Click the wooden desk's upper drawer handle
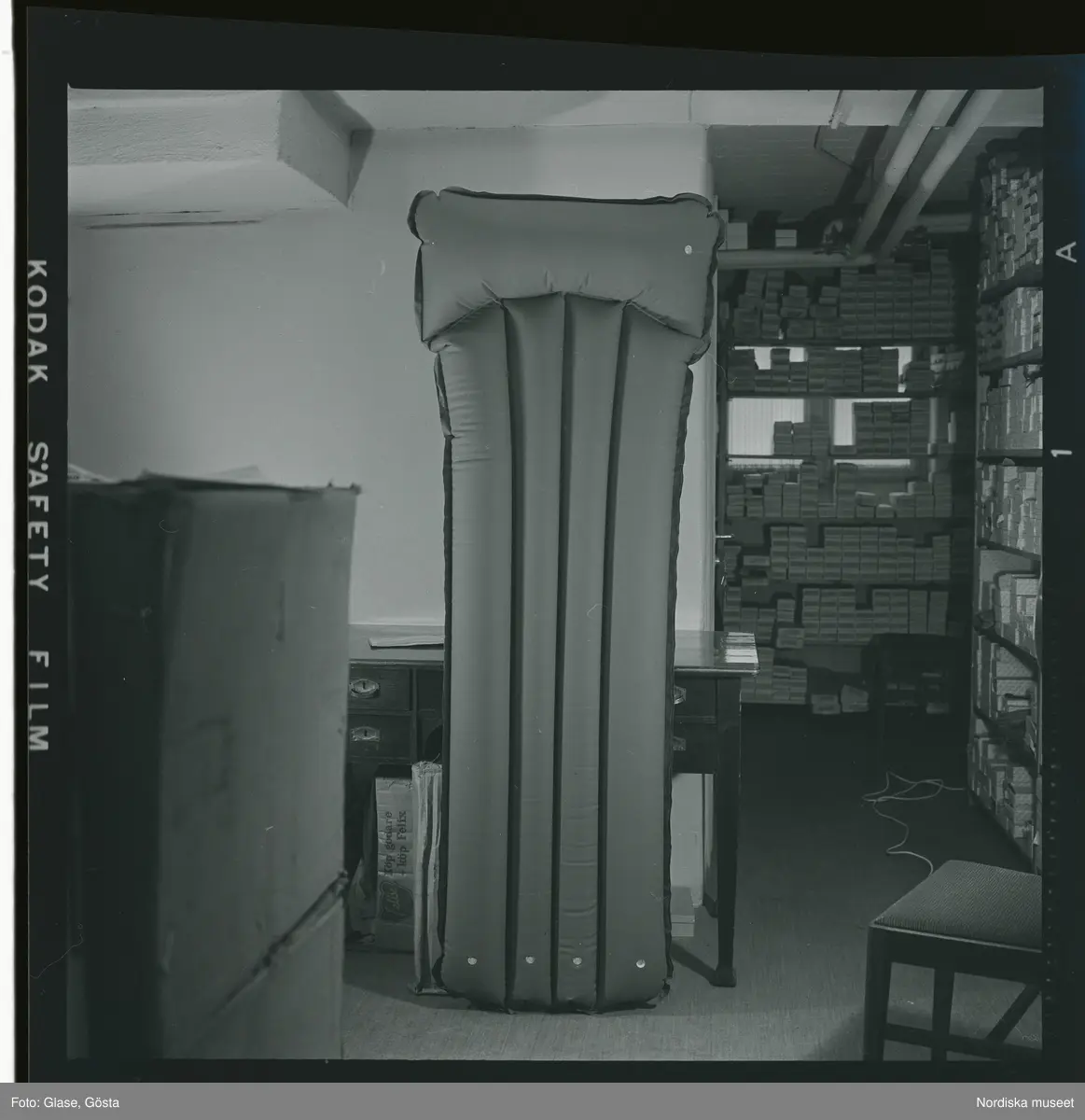The width and height of the screenshot is (1085, 1120). (364, 689)
